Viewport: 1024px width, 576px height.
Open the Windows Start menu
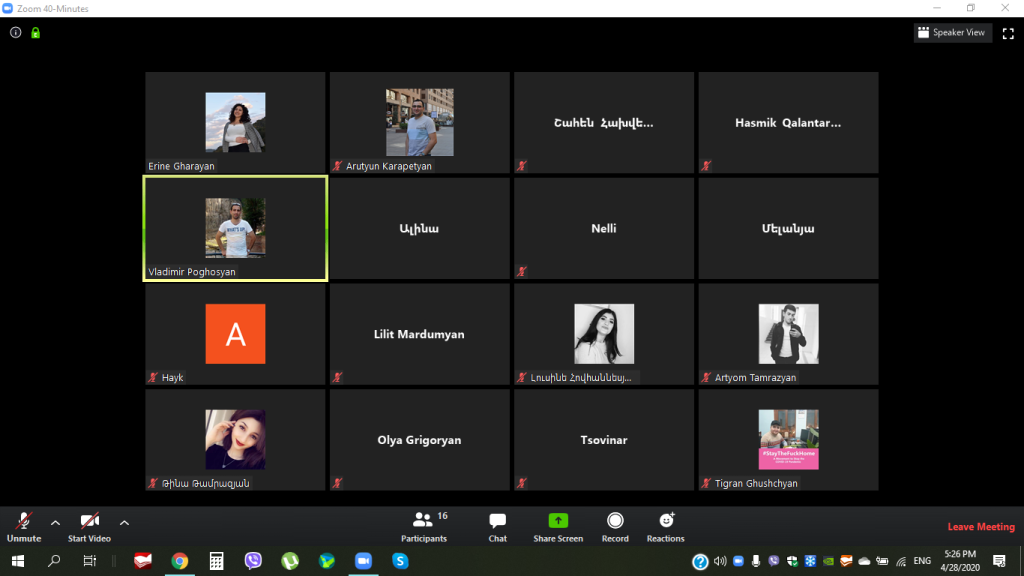point(18,561)
